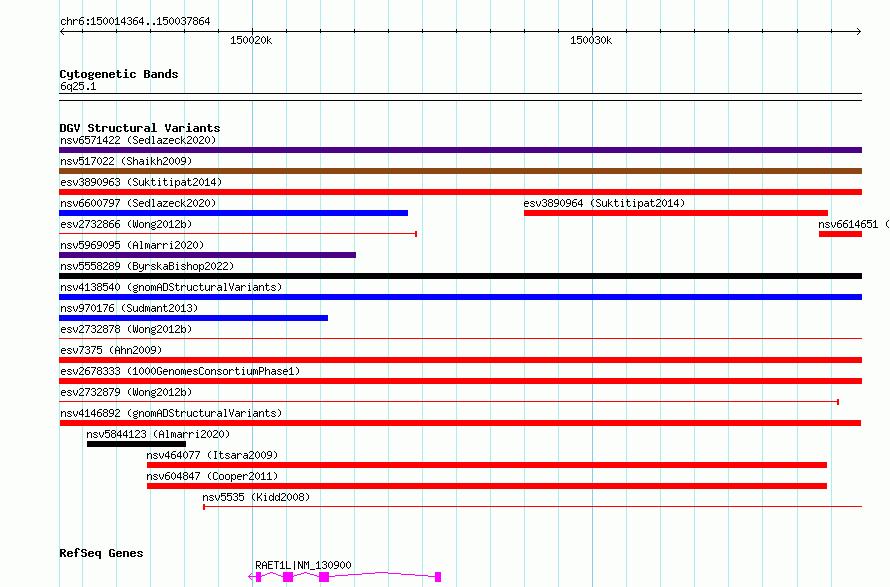The height and width of the screenshot is (587, 890).
Task: Open the nsv970176 (Sudmant2013) label
Action: [x=129, y=308]
